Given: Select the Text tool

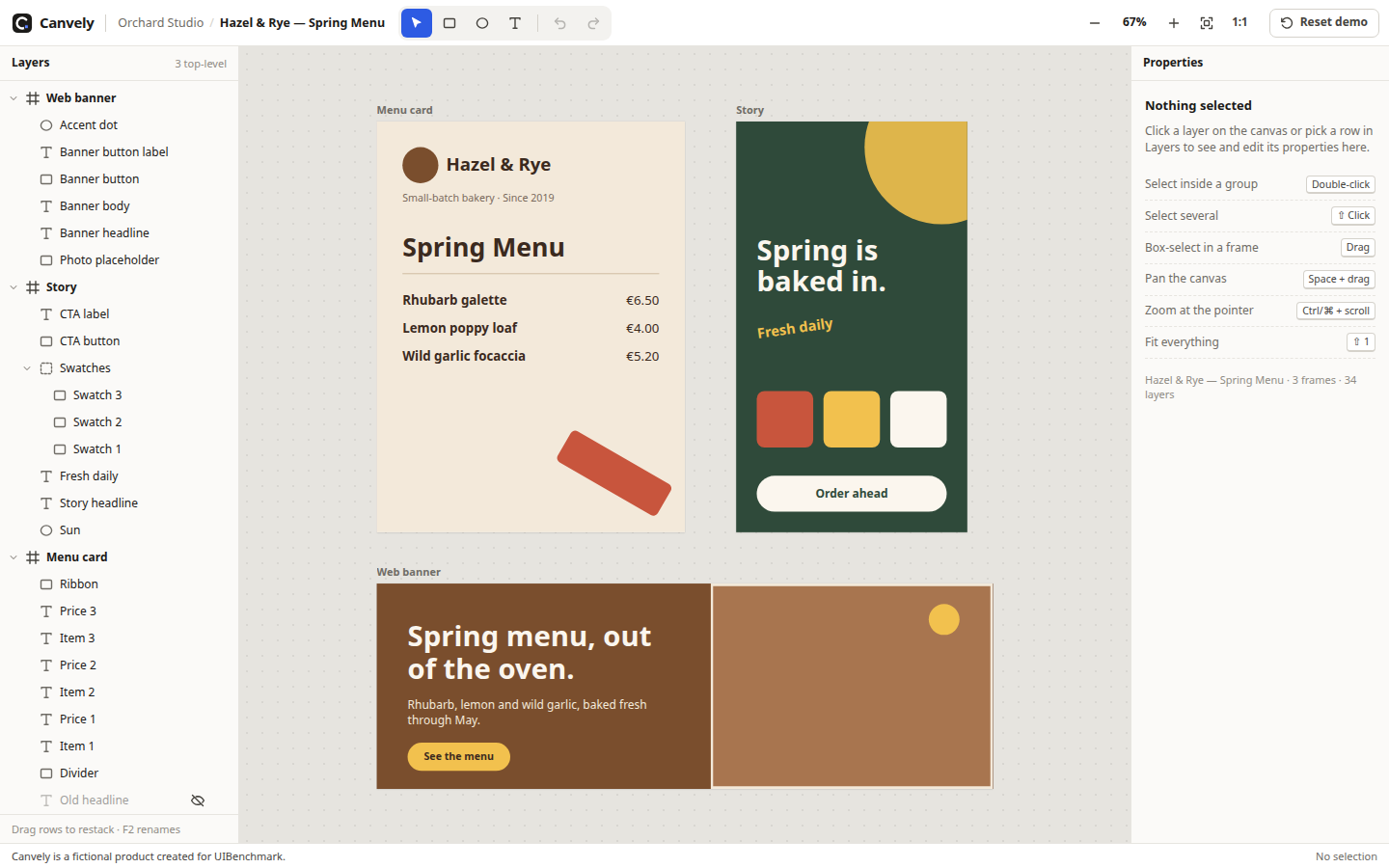Looking at the screenshot, I should pos(515,23).
